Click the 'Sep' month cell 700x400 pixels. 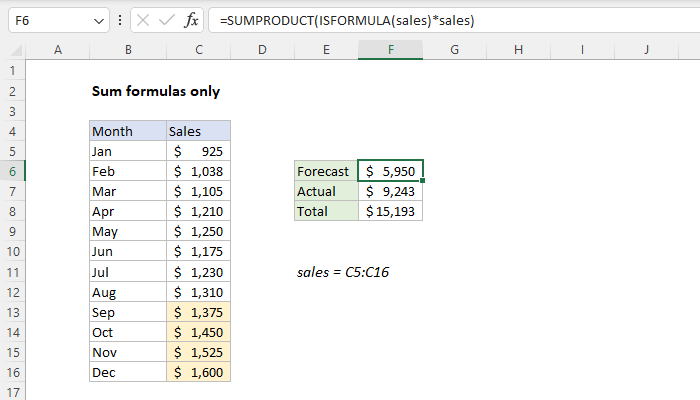[x=128, y=312]
